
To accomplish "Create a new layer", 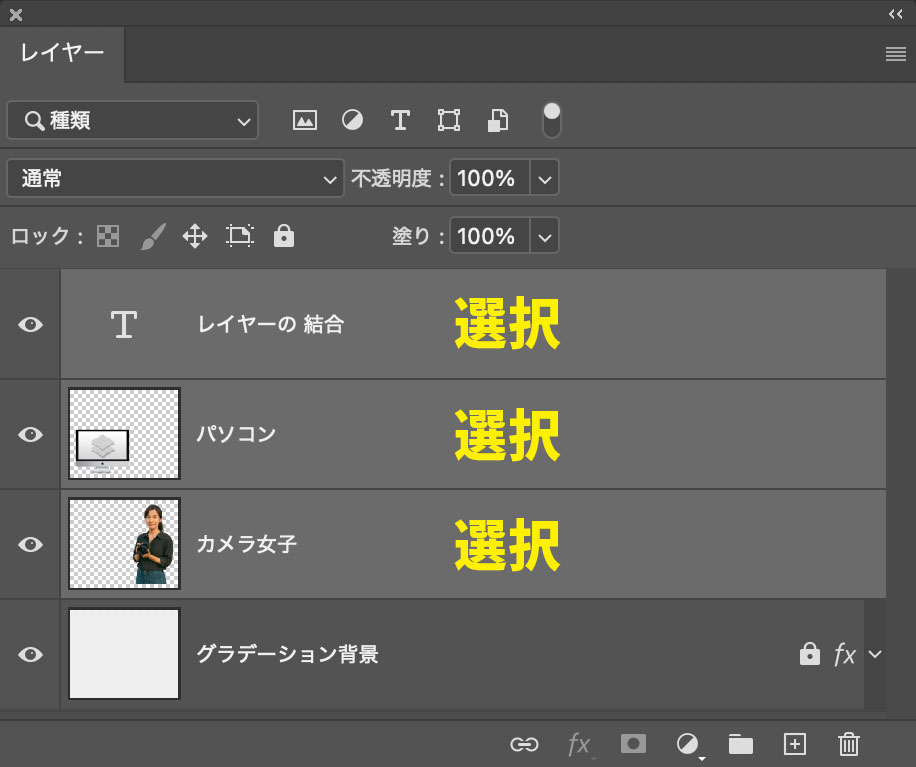I will [x=794, y=744].
